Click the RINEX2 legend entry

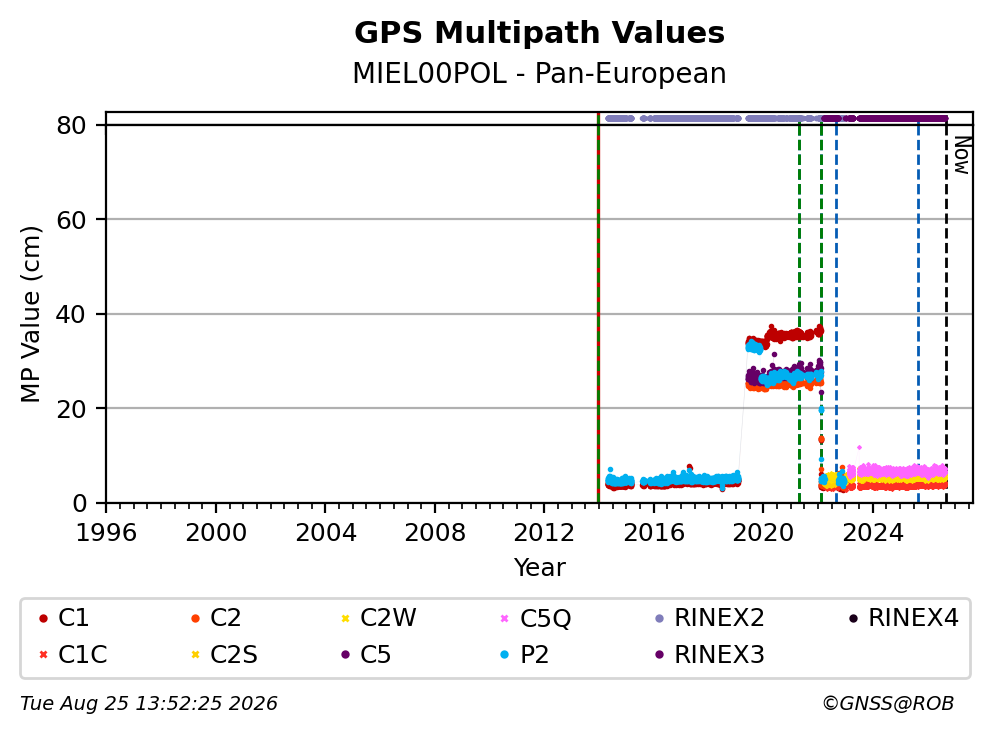point(710,618)
